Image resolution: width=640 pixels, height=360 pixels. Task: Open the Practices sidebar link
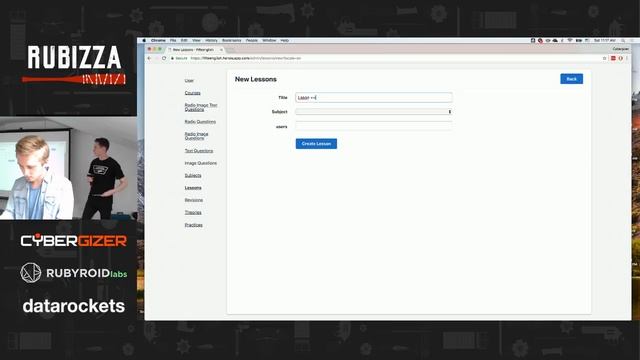click(193, 225)
